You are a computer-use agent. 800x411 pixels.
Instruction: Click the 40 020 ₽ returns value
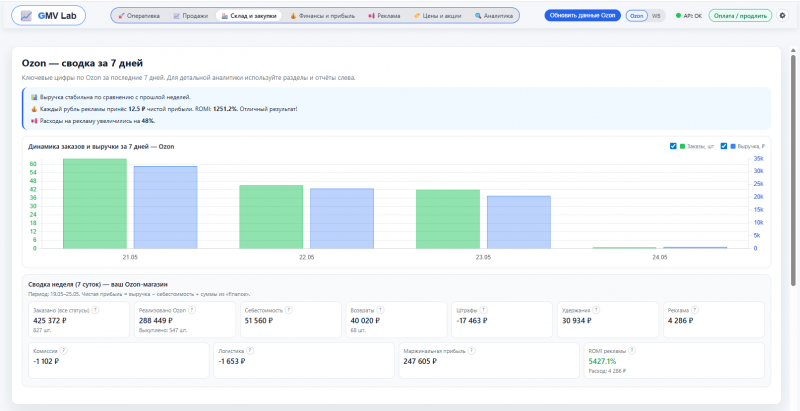tap(366, 321)
